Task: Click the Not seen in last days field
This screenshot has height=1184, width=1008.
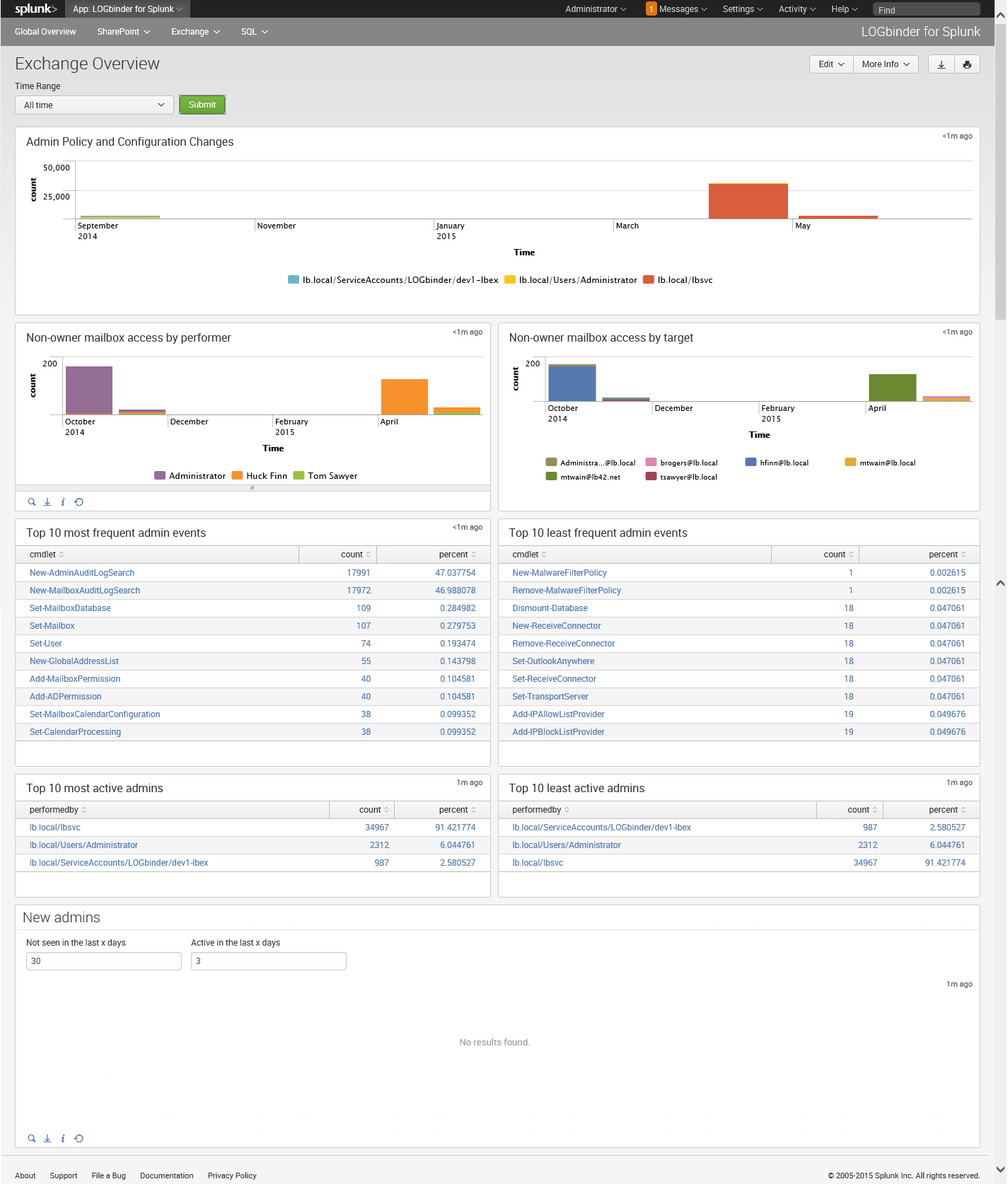Action: point(104,961)
